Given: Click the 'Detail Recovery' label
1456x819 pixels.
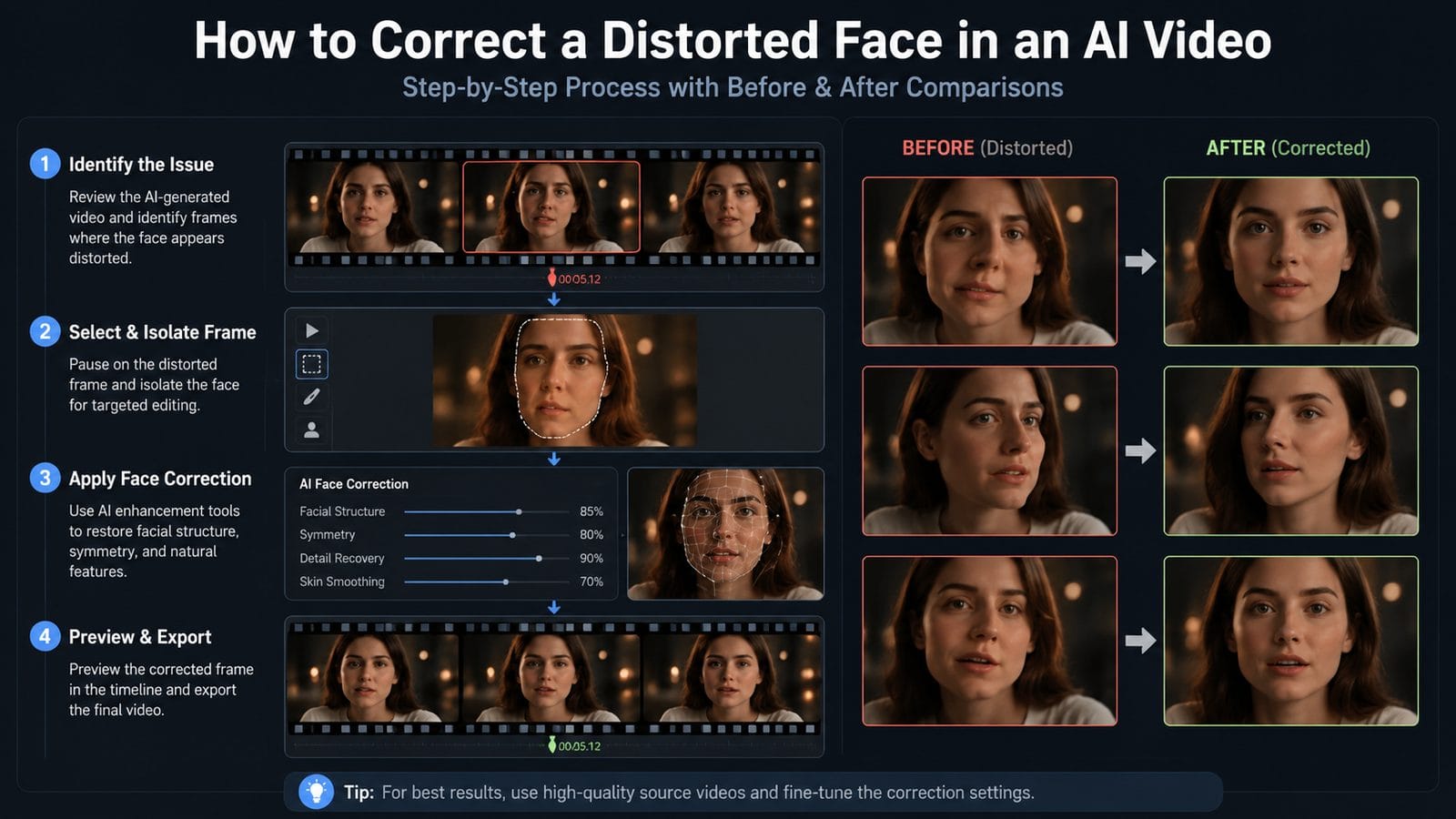Looking at the screenshot, I should click(342, 559).
